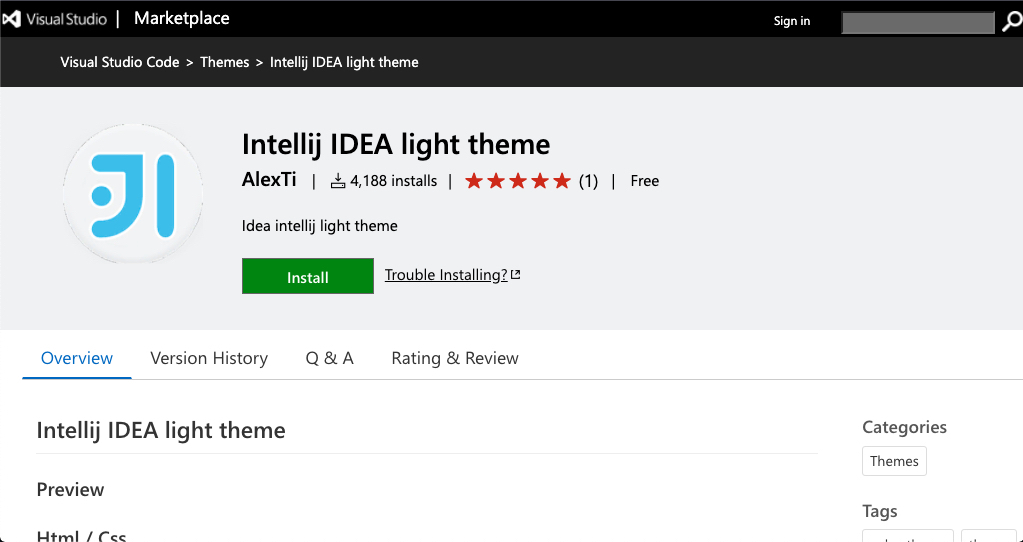Switch to the Overview tab
This screenshot has height=542, width=1023.
pyautogui.click(x=77, y=358)
